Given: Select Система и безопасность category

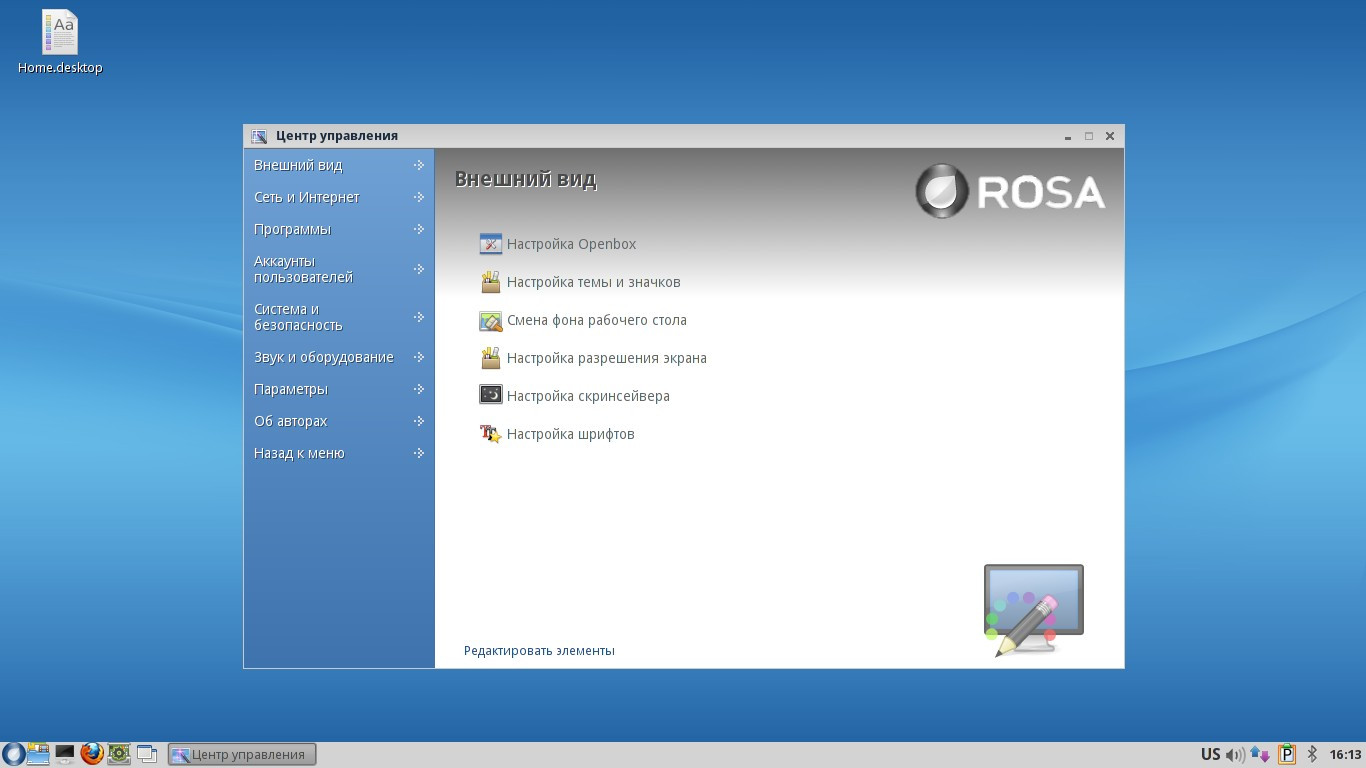Looking at the screenshot, I should [x=298, y=317].
